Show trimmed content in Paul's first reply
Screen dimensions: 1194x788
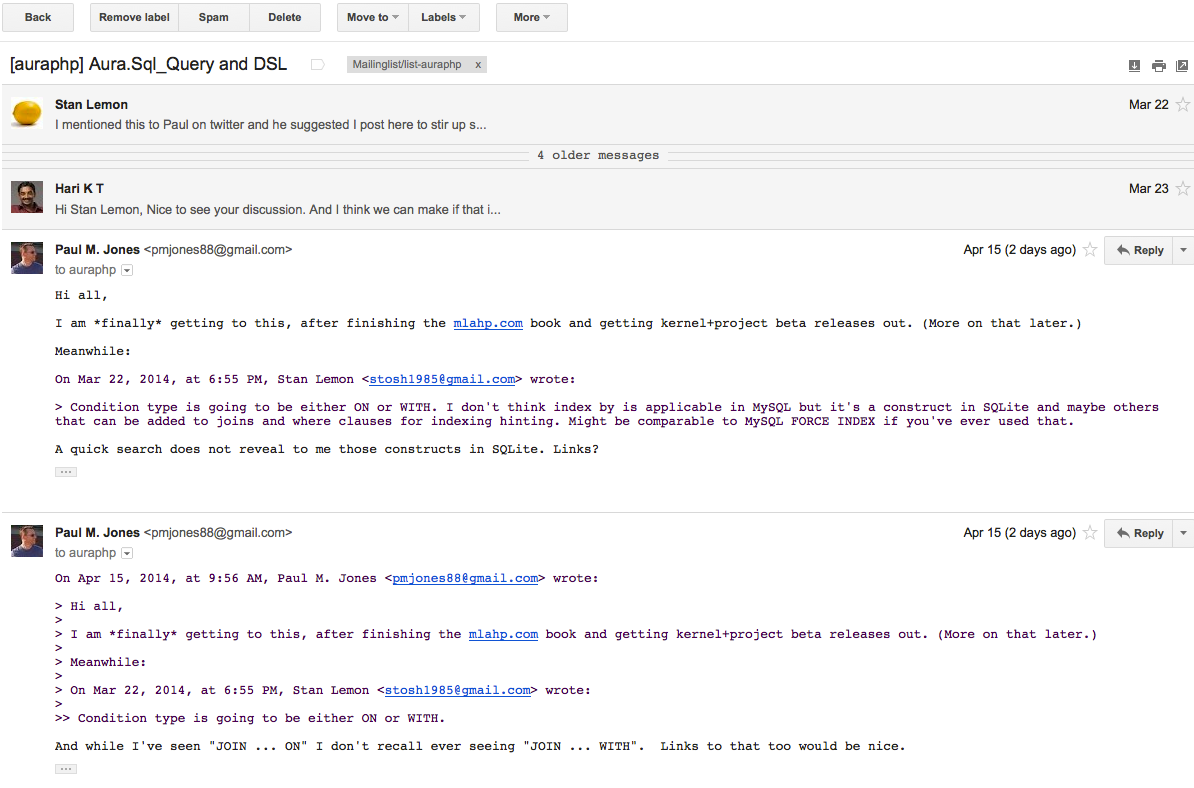[65, 471]
